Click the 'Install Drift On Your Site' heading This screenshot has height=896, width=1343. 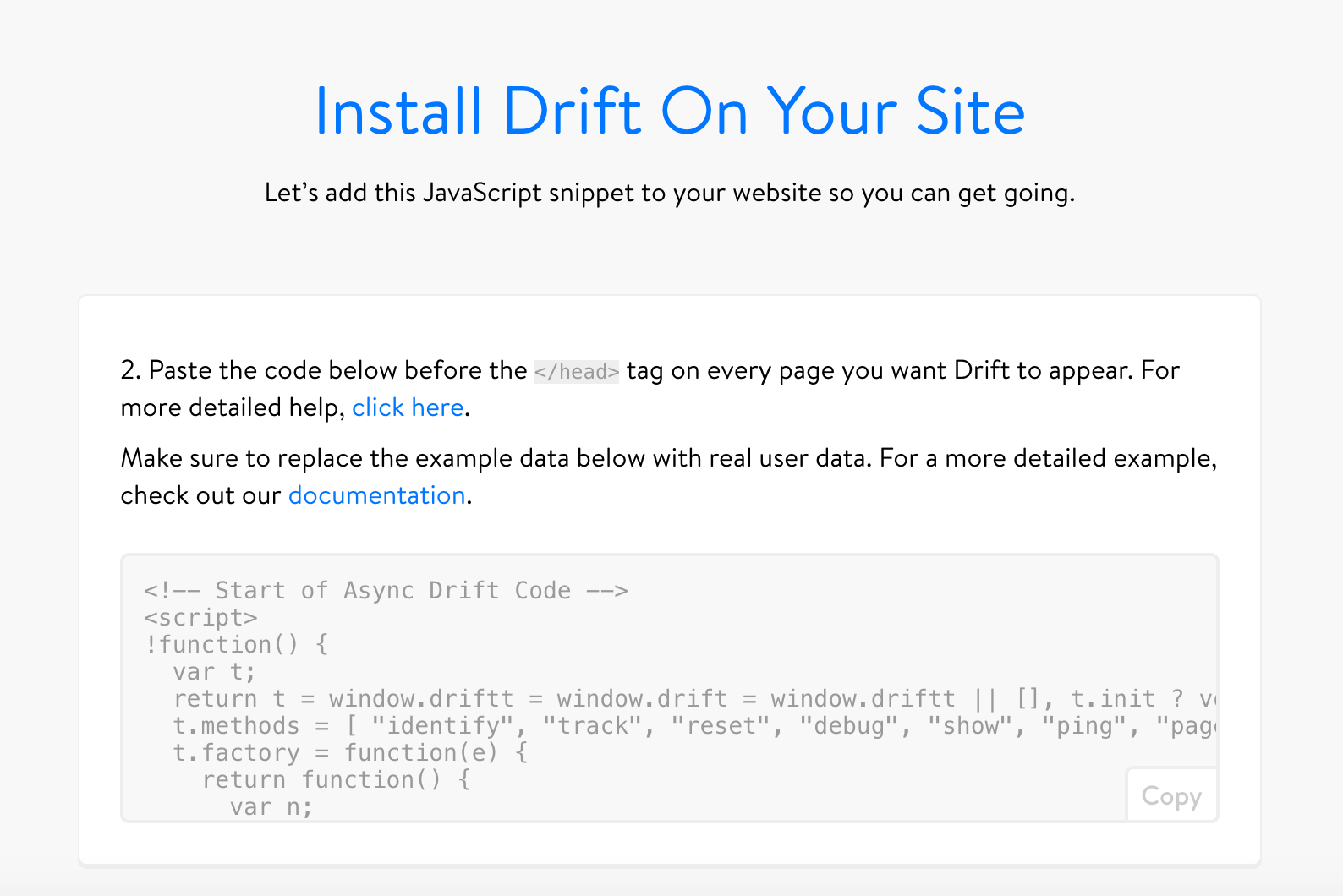point(670,111)
